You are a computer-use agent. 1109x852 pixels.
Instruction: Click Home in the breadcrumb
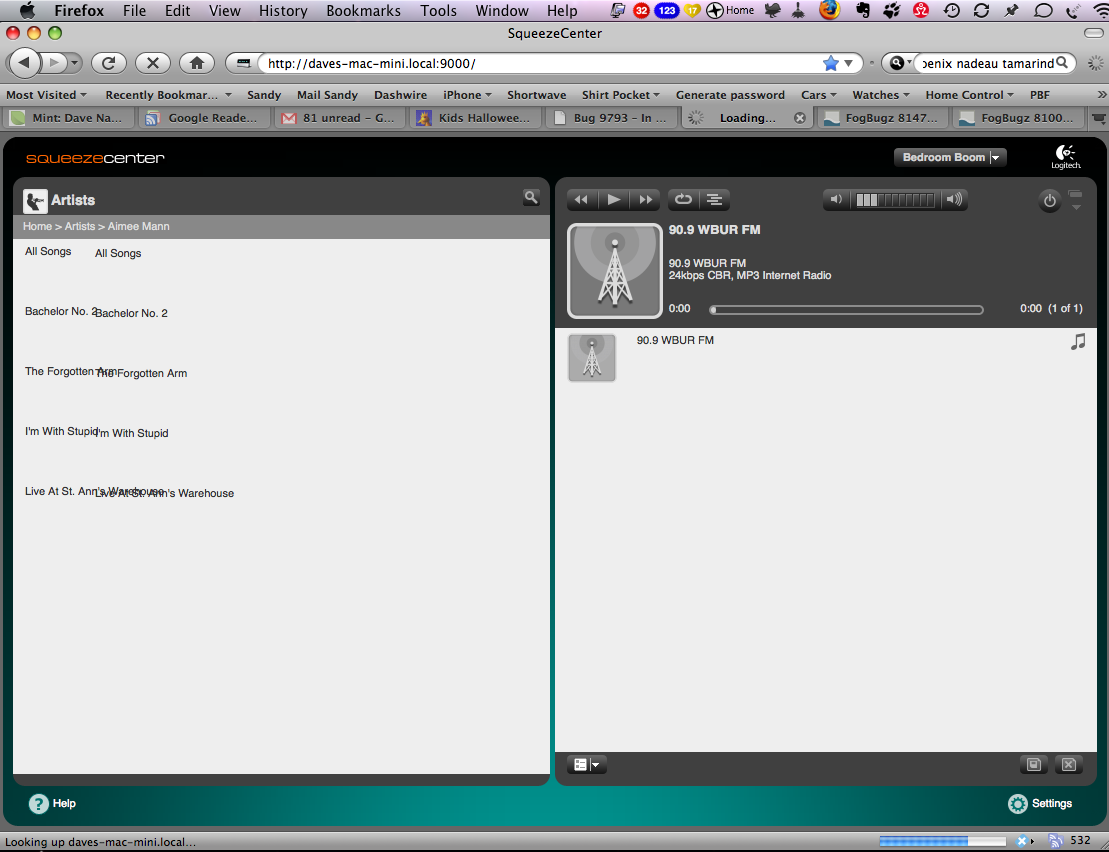[x=37, y=227]
